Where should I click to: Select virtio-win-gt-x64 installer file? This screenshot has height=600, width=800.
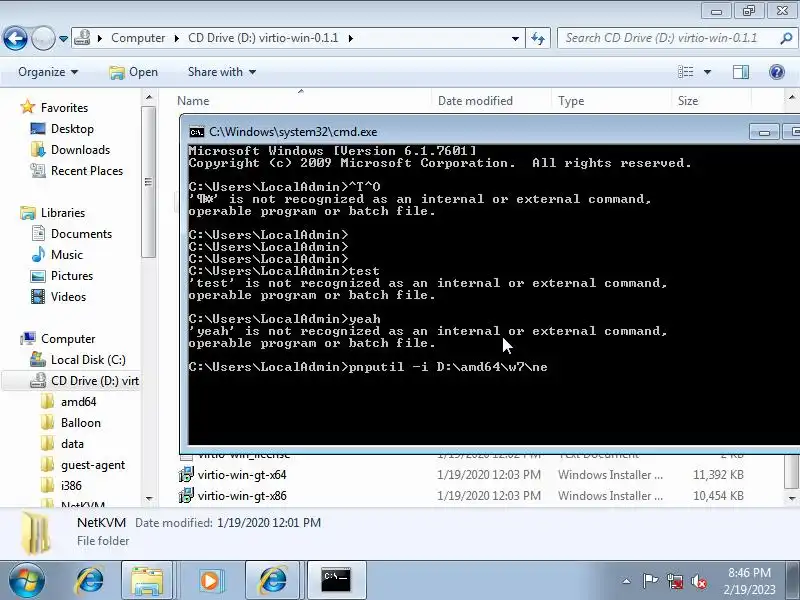point(242,474)
